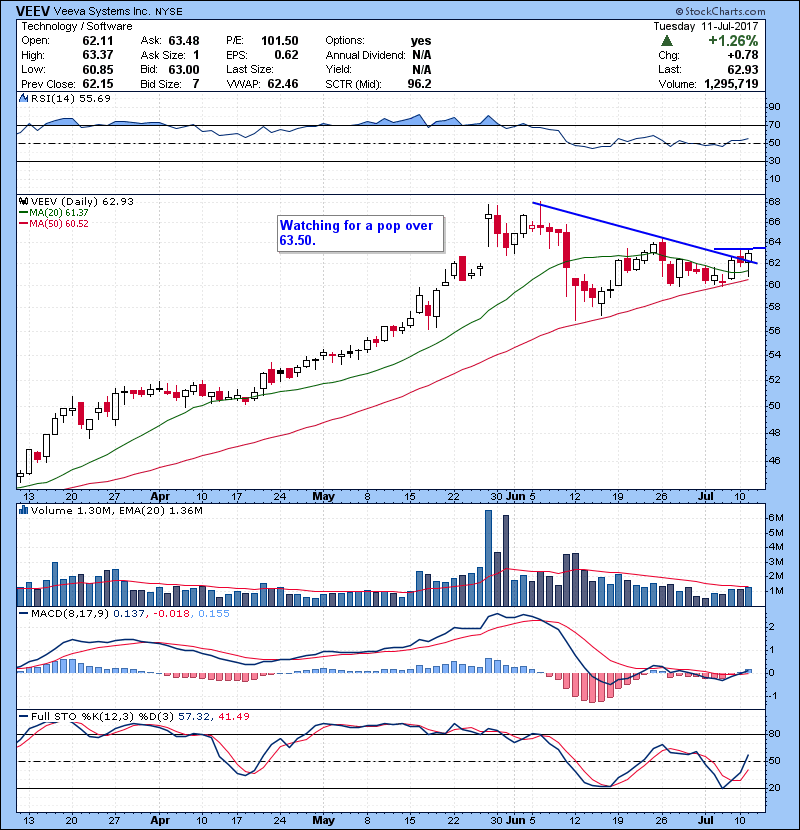Click the May label on bottom date axis

[323, 820]
